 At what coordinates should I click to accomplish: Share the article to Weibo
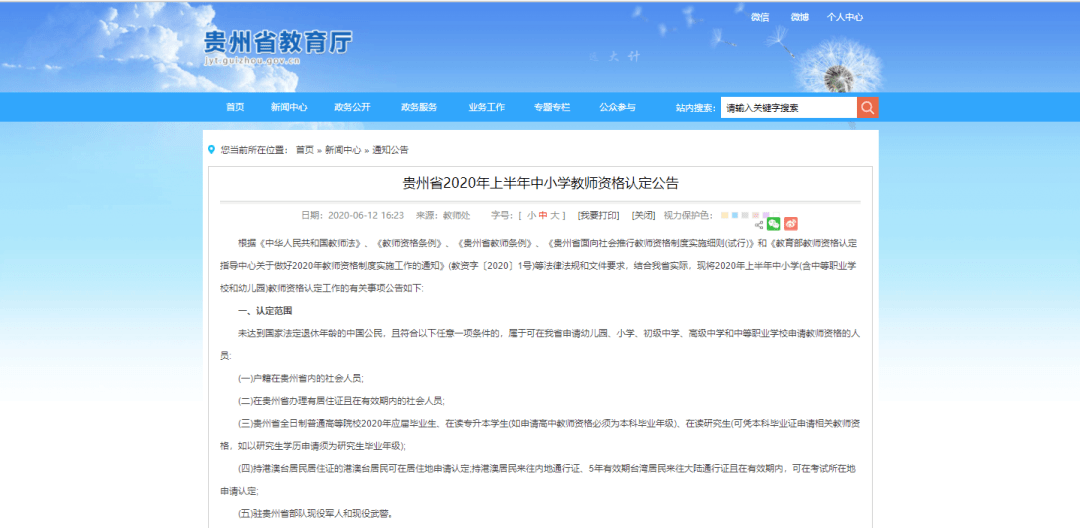(791, 224)
